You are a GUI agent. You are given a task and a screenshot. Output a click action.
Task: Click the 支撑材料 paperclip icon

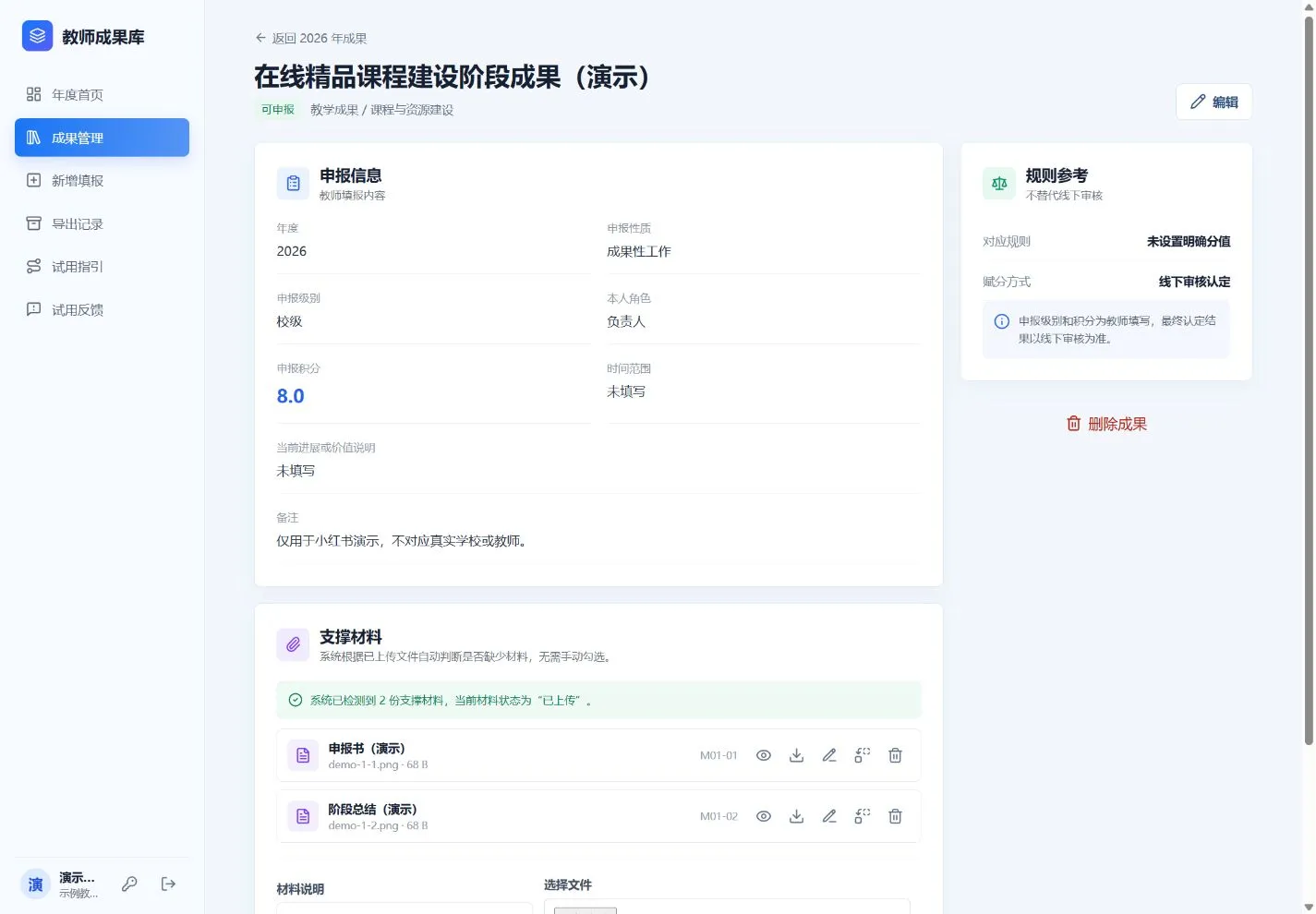(293, 644)
